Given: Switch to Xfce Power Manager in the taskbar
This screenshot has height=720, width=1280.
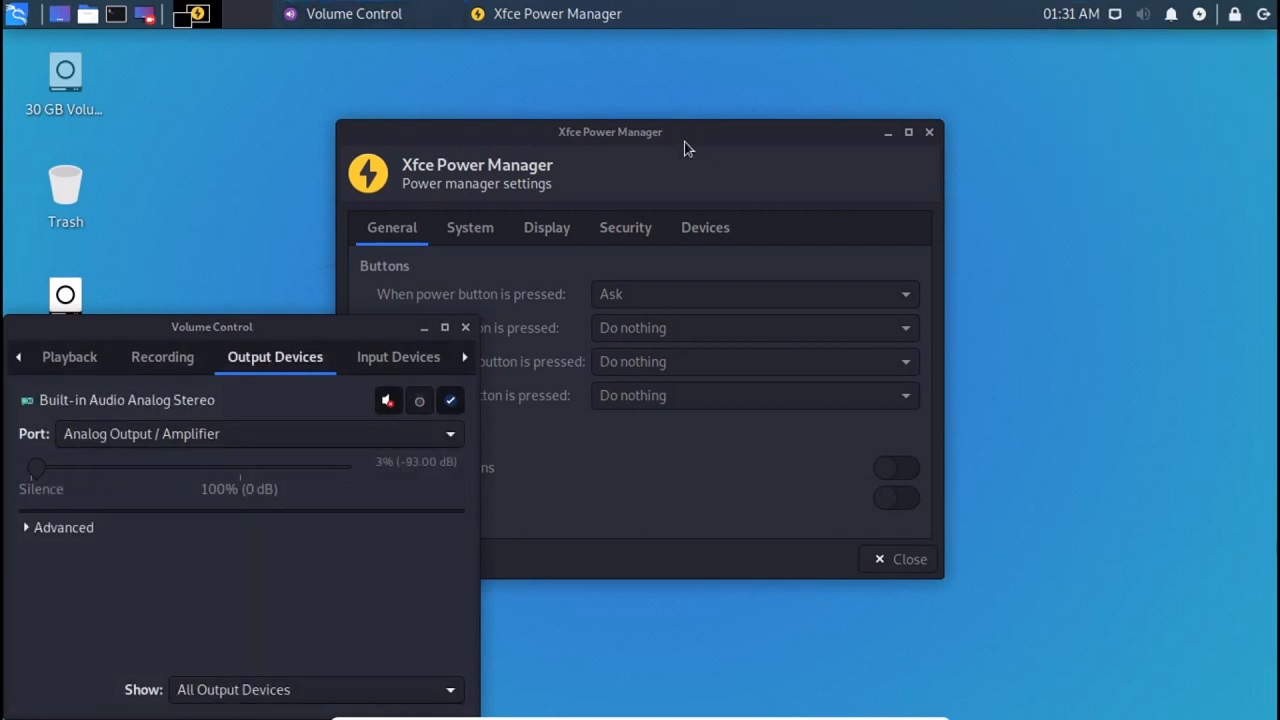Looking at the screenshot, I should pyautogui.click(x=546, y=14).
